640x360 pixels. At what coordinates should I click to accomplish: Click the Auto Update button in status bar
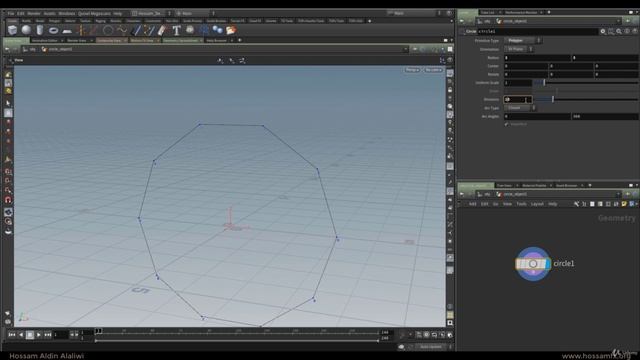coord(431,347)
